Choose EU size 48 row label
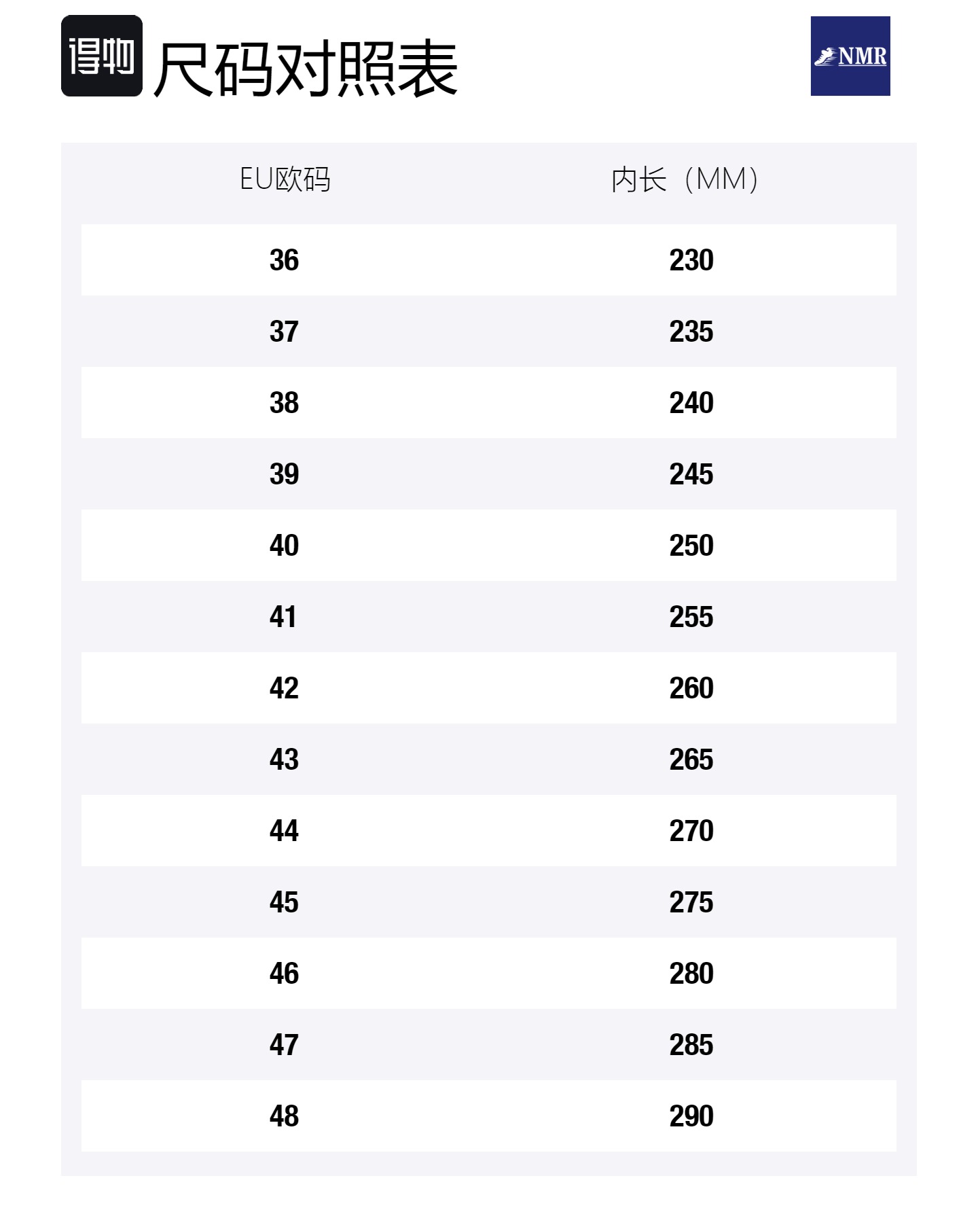The height and width of the screenshot is (1229, 980). point(284,1116)
